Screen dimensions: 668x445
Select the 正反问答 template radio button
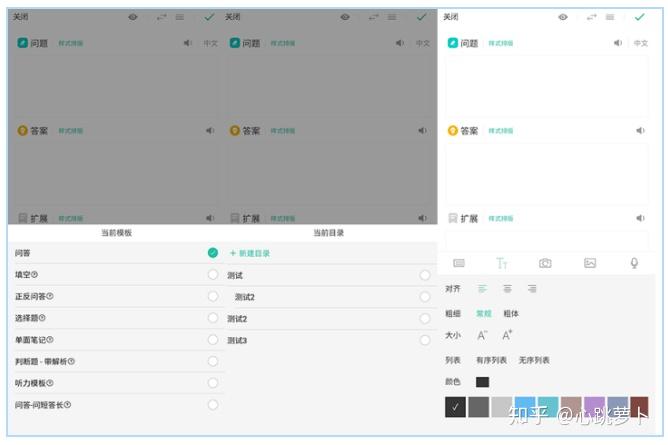tap(213, 296)
